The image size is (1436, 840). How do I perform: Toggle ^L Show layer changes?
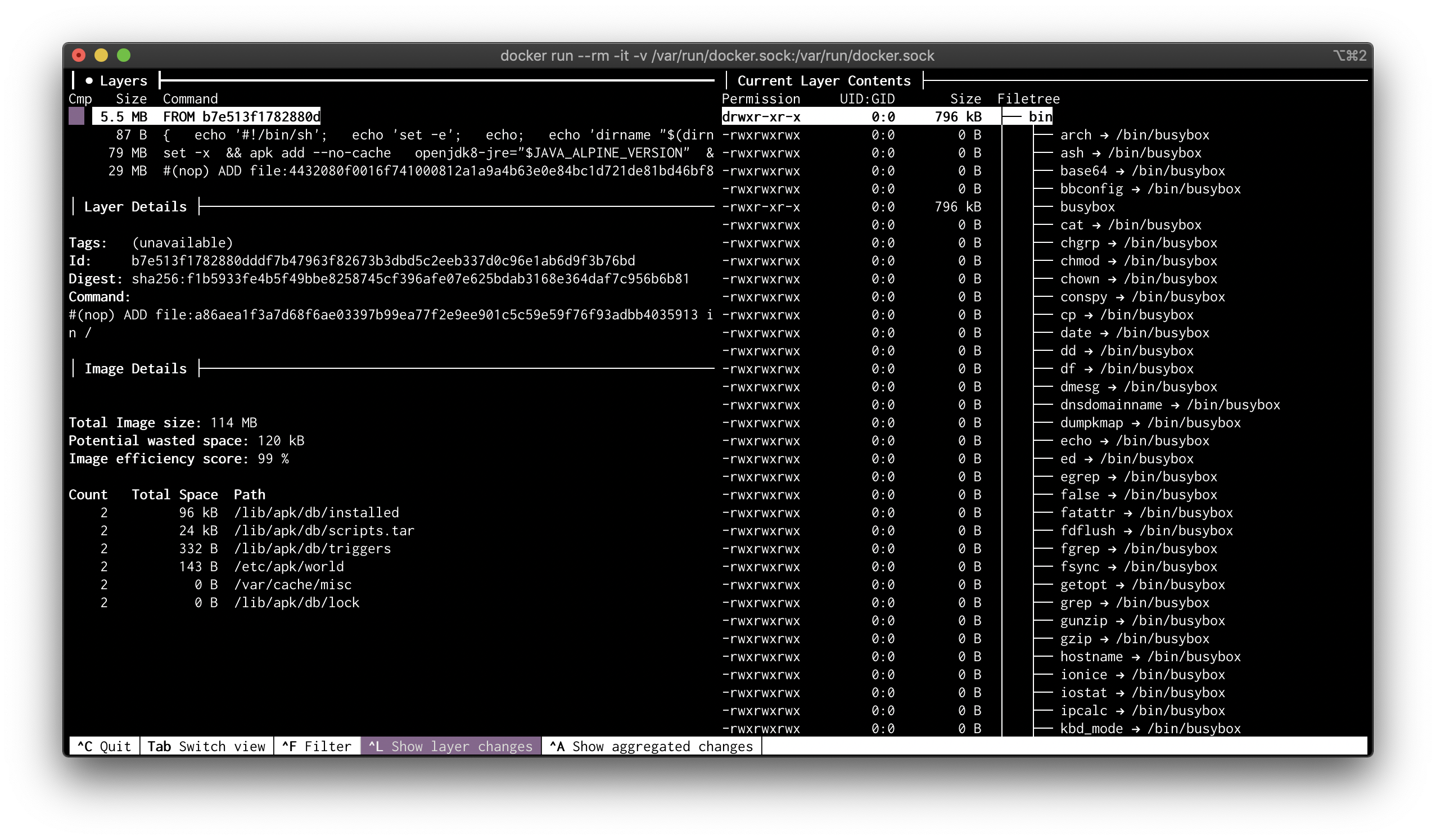coord(451,747)
